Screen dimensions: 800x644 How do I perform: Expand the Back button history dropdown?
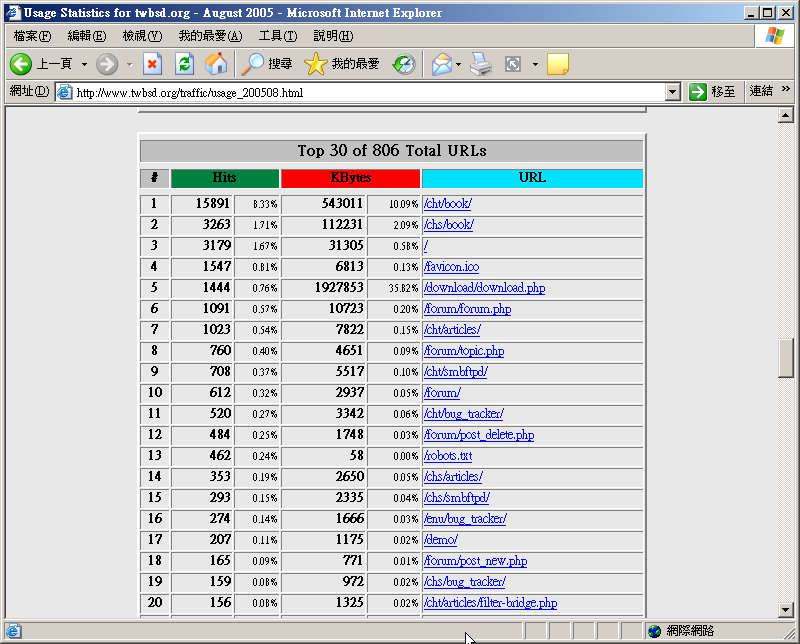click(84, 64)
